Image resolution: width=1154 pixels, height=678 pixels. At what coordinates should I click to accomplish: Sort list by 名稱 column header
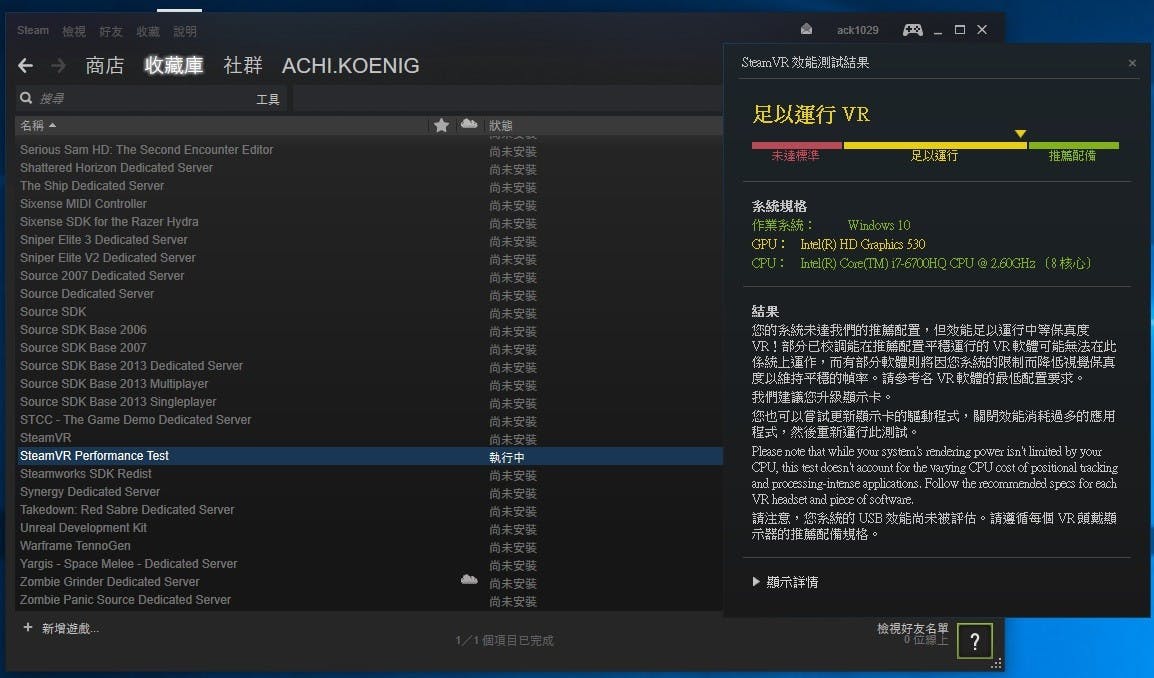tap(38, 125)
